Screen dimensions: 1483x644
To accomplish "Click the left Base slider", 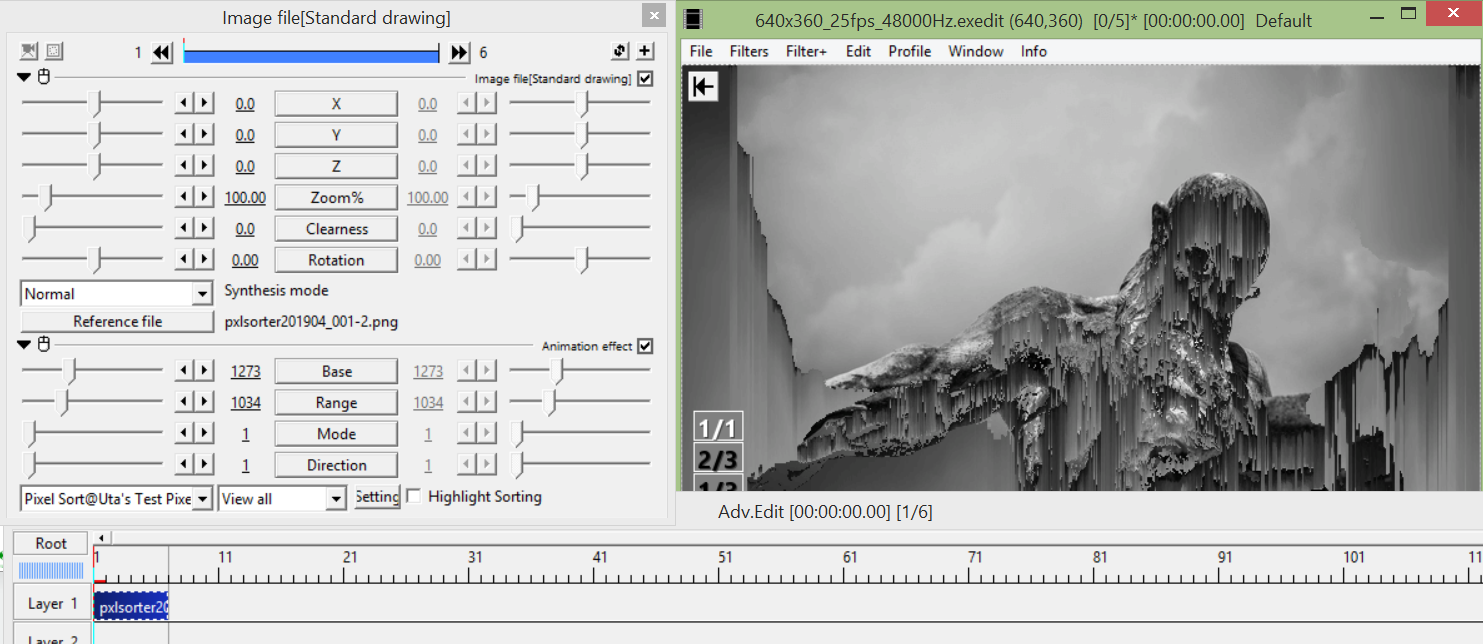I will (x=92, y=370).
